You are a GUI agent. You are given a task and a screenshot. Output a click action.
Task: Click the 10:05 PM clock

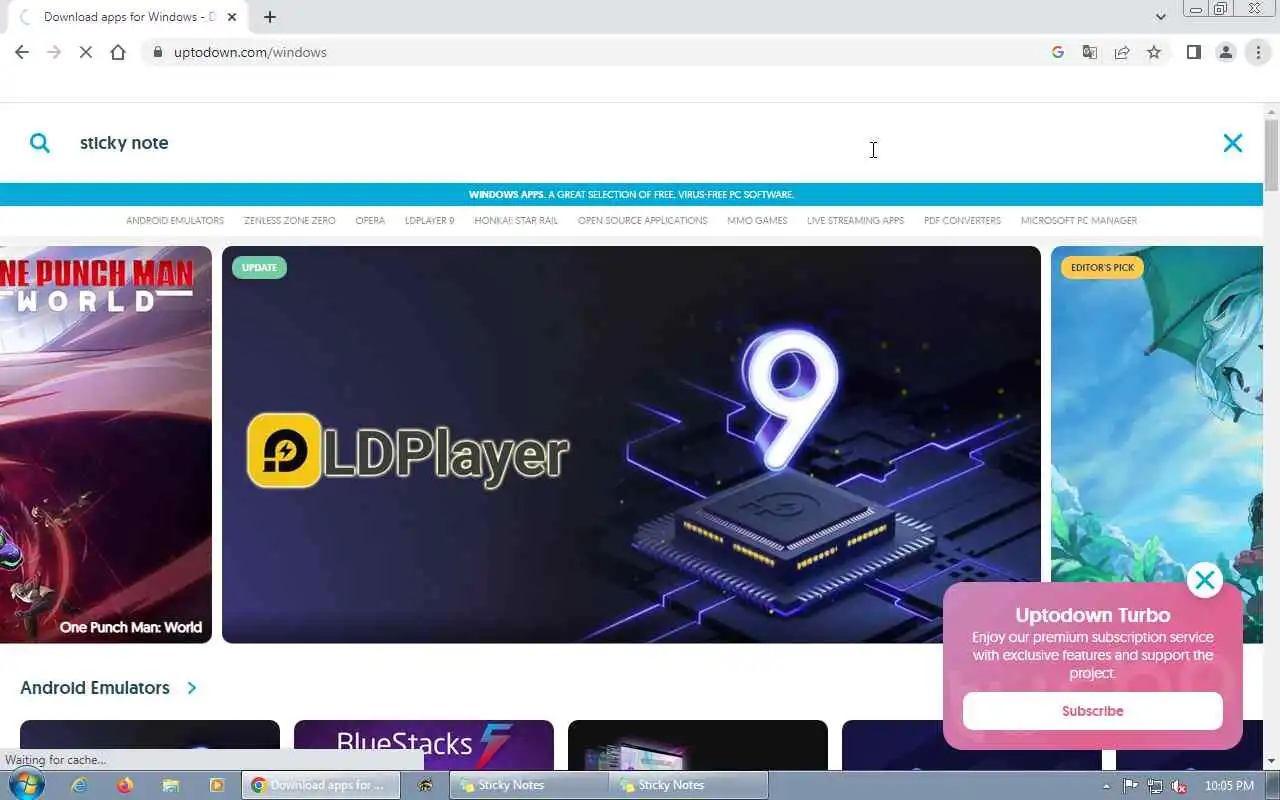click(1229, 786)
